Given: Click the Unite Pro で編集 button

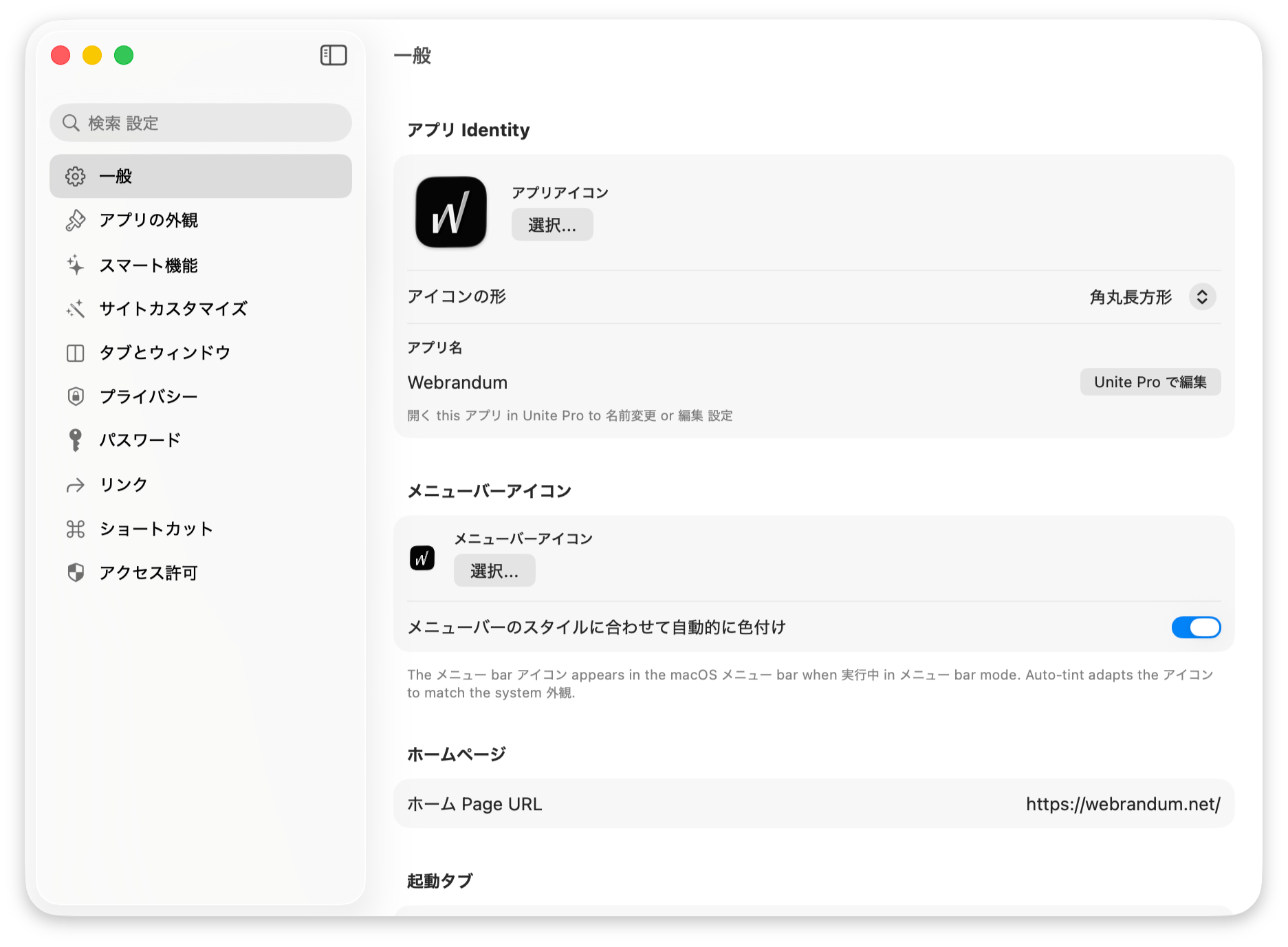Looking at the screenshot, I should [1150, 382].
